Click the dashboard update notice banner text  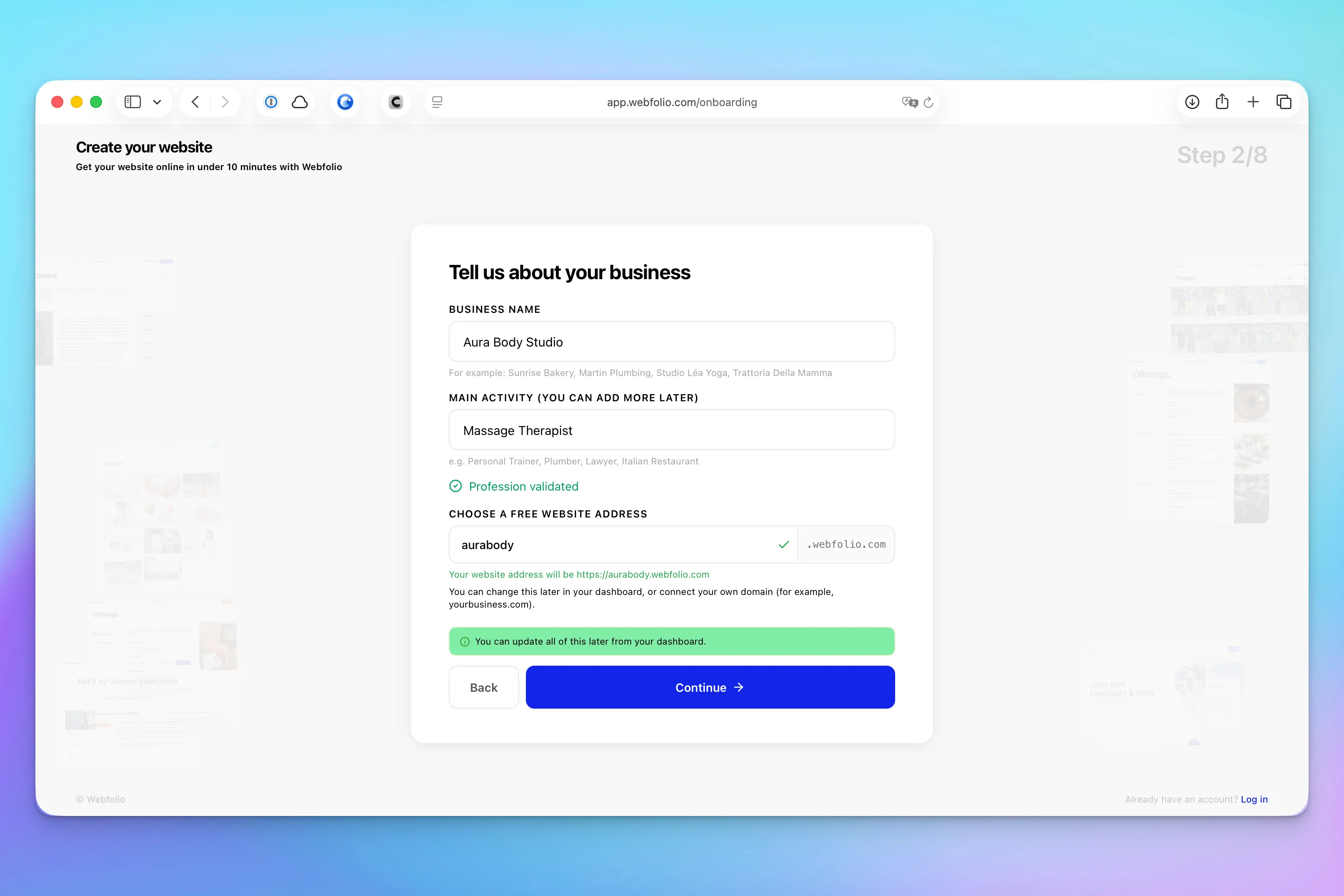click(x=590, y=642)
